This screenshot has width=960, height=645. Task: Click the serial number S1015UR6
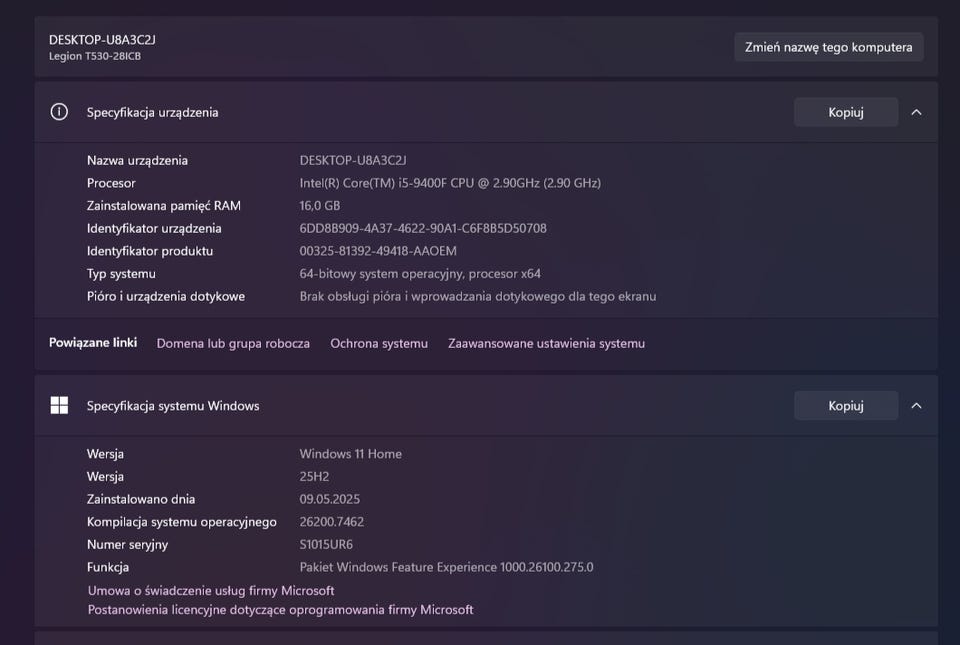point(326,545)
